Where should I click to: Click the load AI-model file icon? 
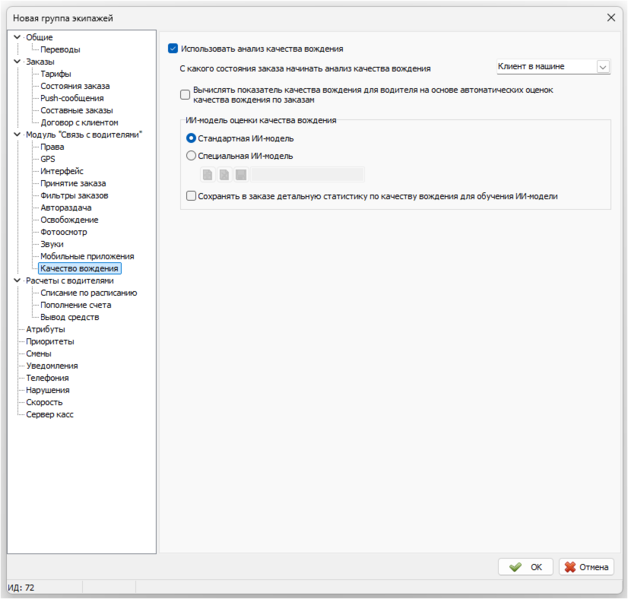pos(207,175)
